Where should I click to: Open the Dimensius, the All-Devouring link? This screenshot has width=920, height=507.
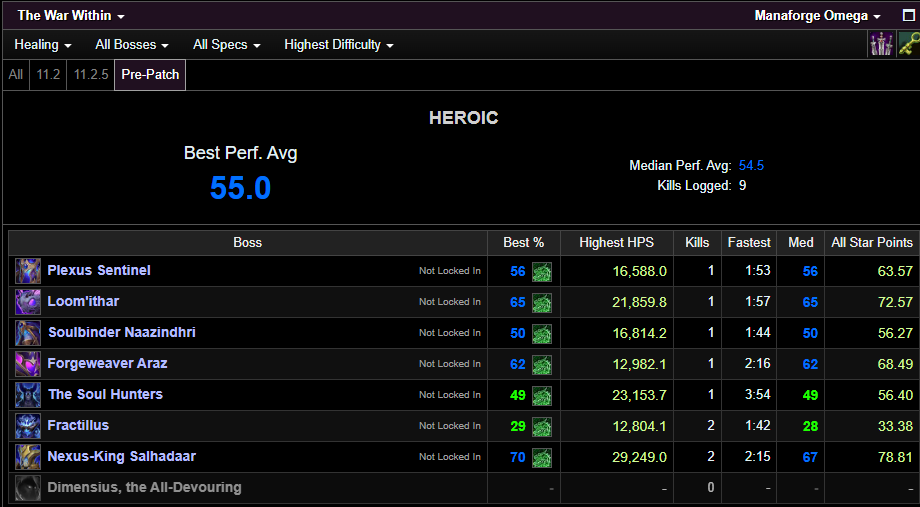pyautogui.click(x=144, y=488)
